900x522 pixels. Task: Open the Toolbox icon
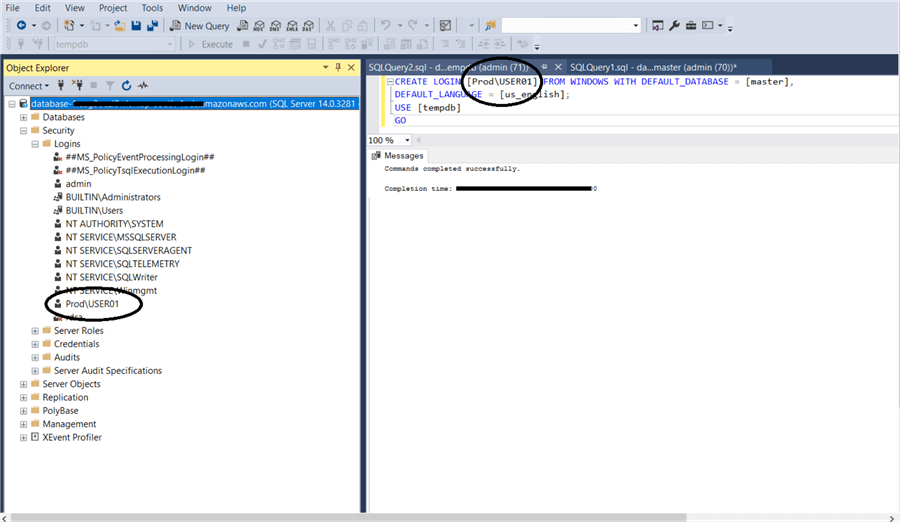coord(691,25)
